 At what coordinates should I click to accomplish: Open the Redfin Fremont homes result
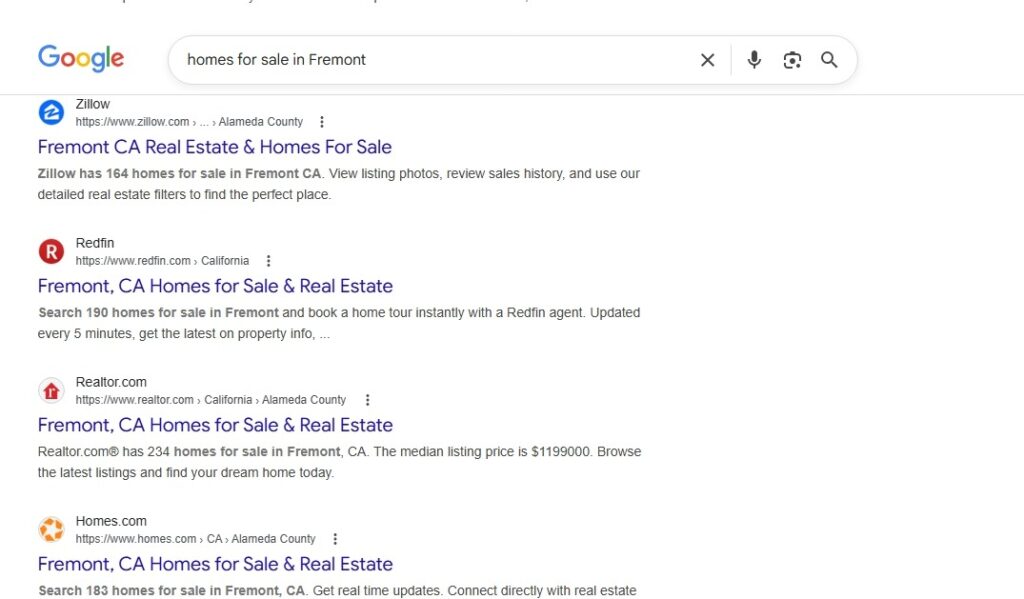tap(214, 286)
